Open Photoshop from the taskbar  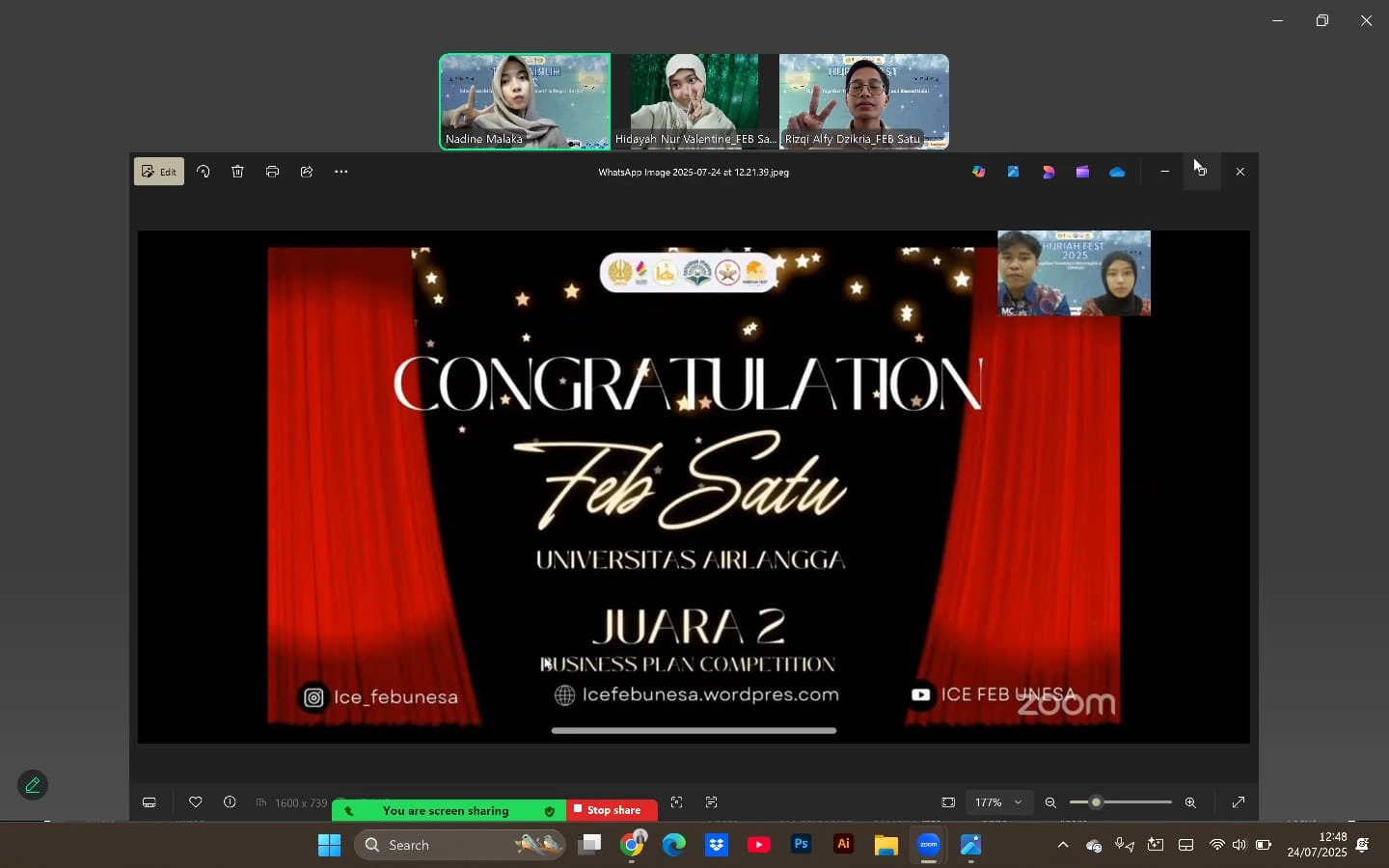coord(802,845)
